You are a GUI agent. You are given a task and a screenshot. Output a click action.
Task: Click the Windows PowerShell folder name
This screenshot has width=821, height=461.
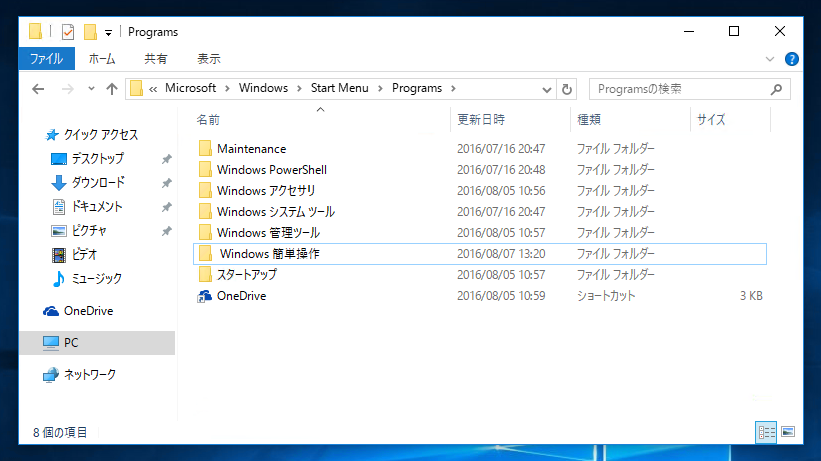pyautogui.click(x=272, y=170)
